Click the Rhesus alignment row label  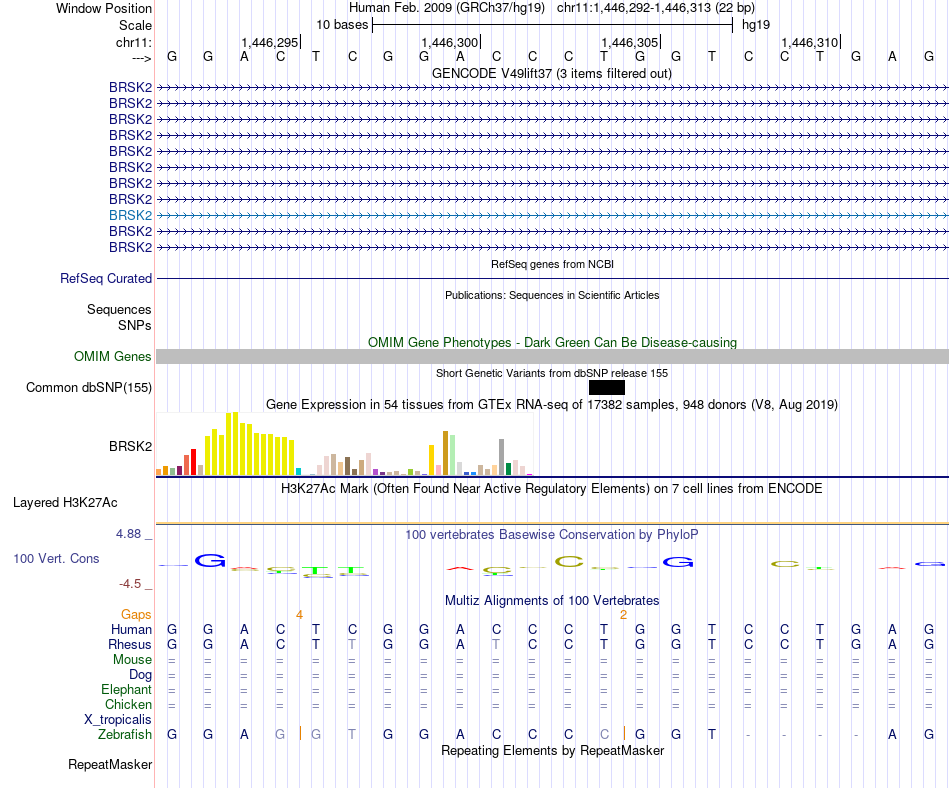tap(130, 644)
